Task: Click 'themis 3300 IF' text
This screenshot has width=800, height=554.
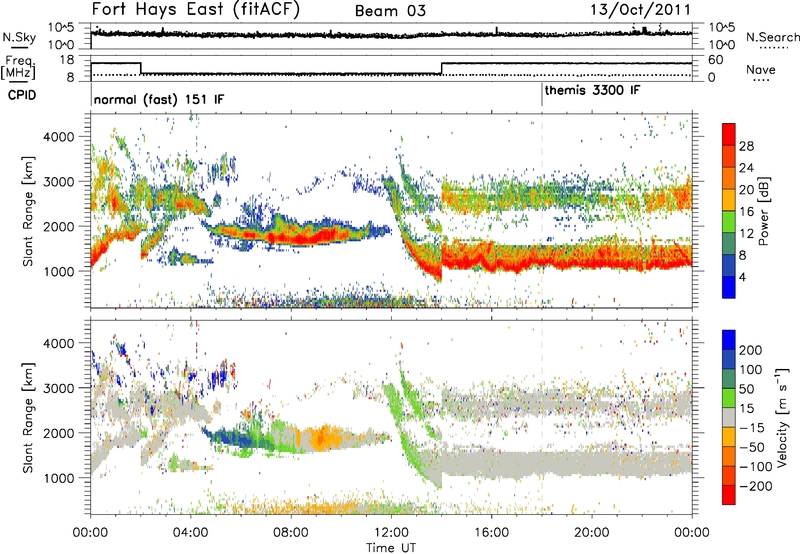Action: point(592,90)
